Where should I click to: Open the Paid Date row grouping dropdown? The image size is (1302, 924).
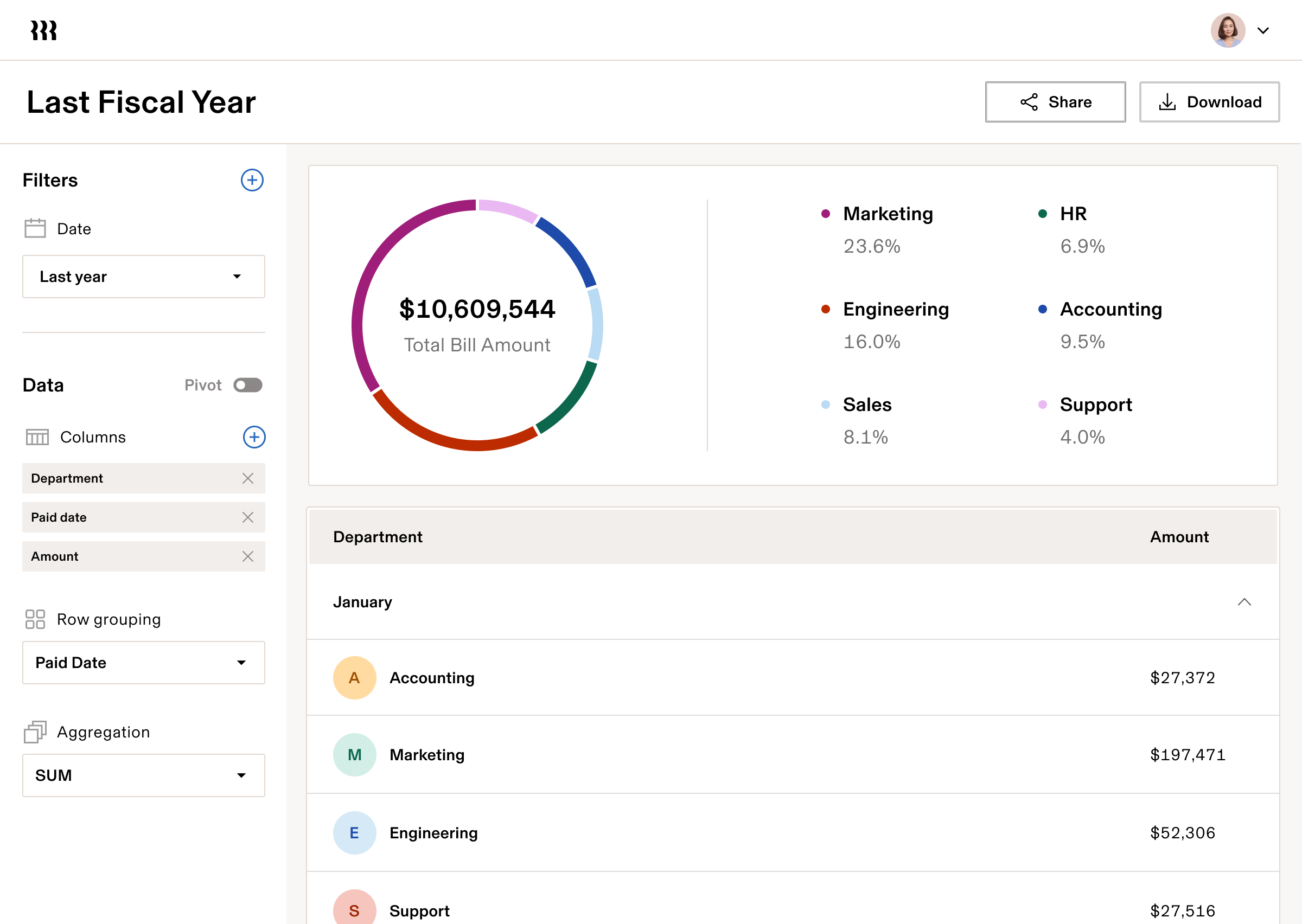(143, 662)
